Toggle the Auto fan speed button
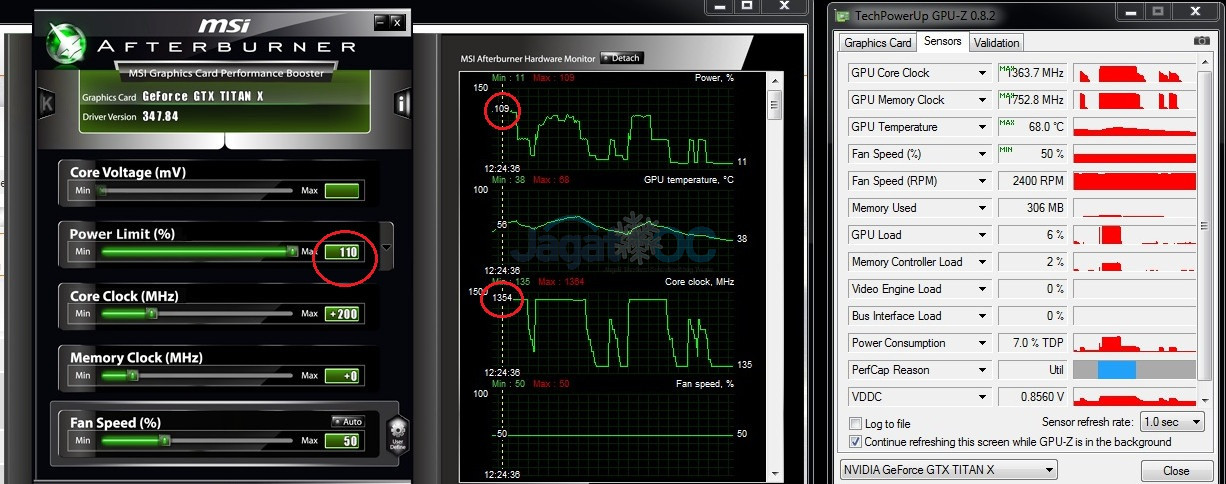Image resolution: width=1226 pixels, height=484 pixels. [348, 422]
